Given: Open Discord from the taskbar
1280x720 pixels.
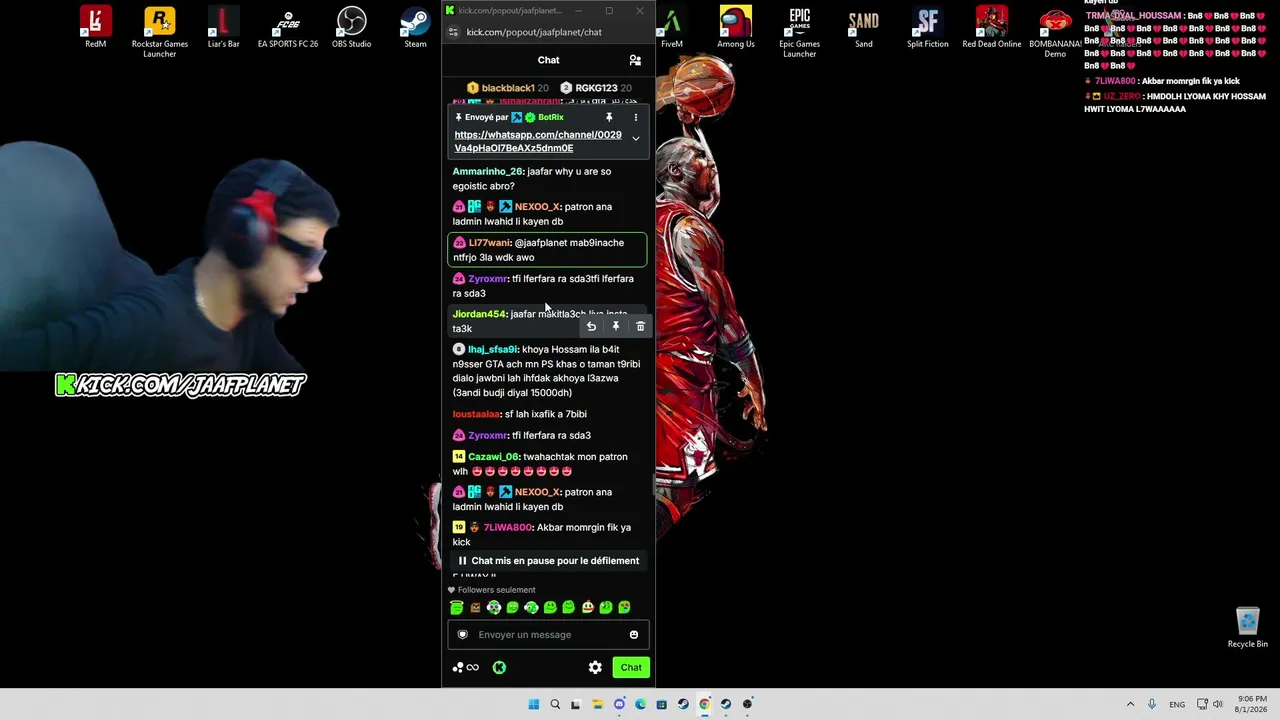Looking at the screenshot, I should pos(619,704).
